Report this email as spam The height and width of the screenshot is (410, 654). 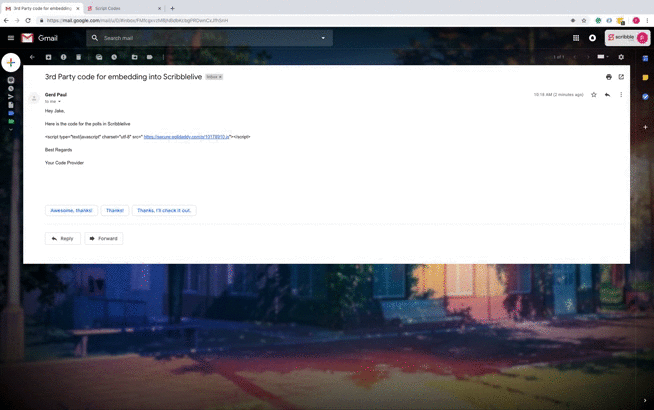click(63, 57)
